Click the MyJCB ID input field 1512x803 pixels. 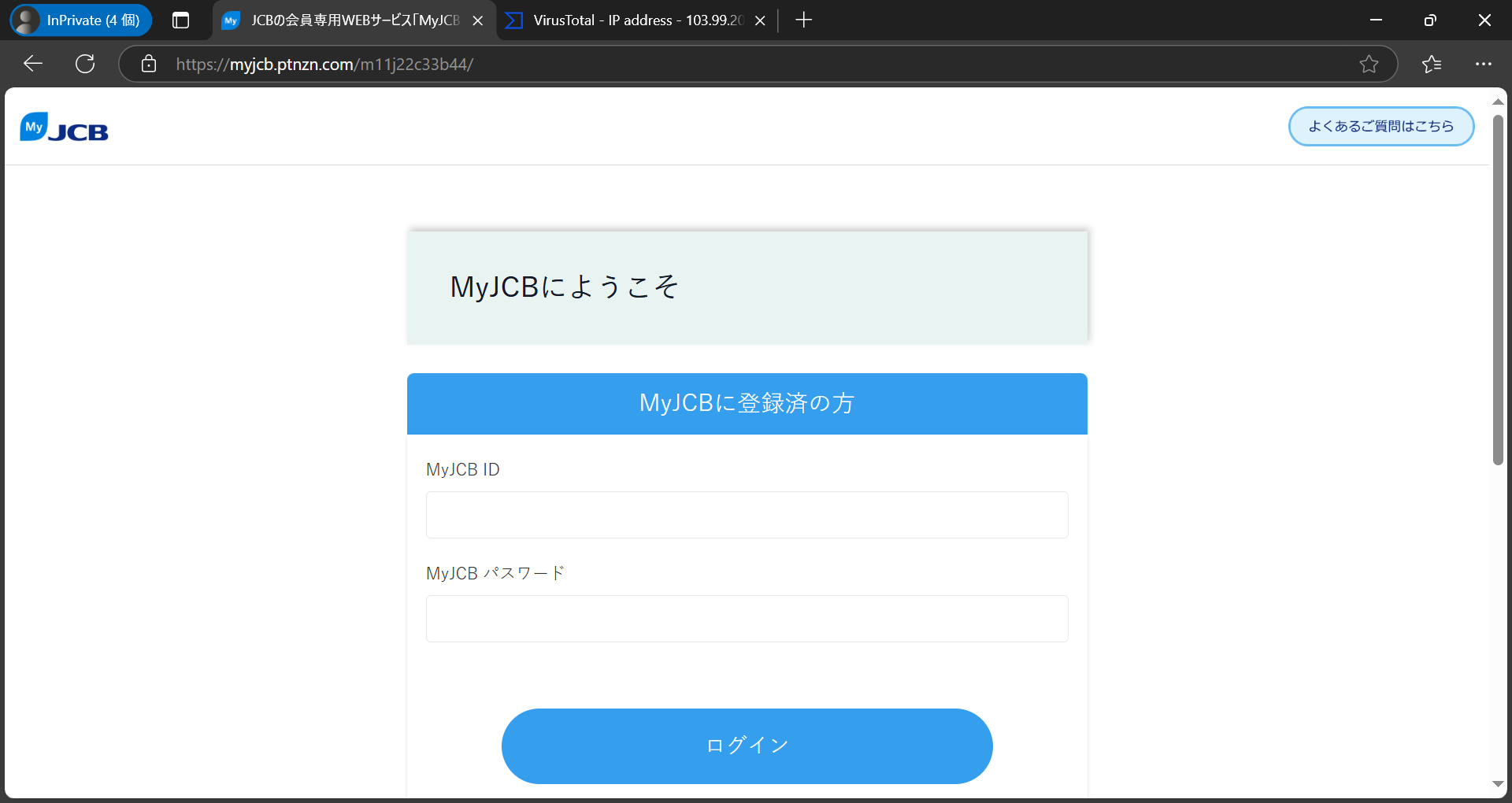point(747,515)
